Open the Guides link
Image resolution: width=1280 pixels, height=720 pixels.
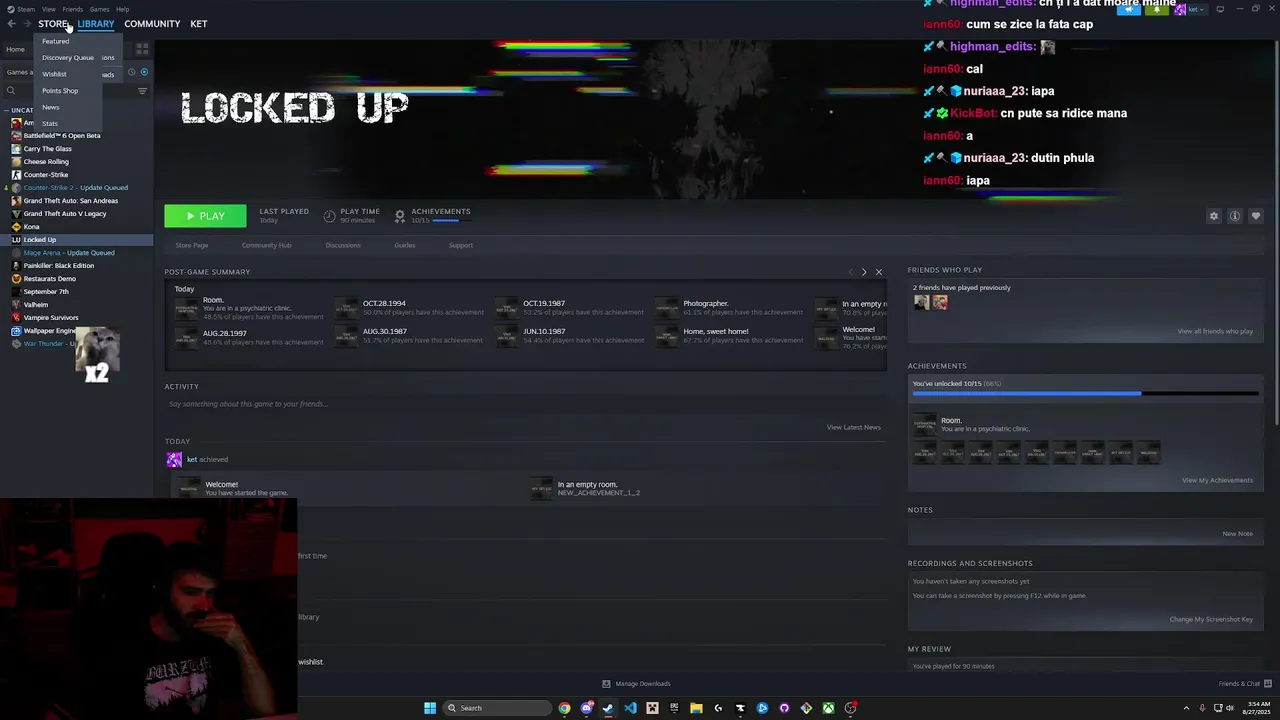[405, 245]
